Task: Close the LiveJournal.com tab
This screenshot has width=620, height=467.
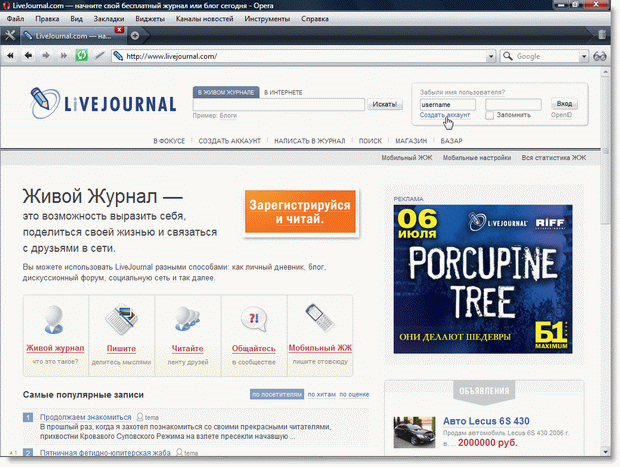Action: point(119,30)
